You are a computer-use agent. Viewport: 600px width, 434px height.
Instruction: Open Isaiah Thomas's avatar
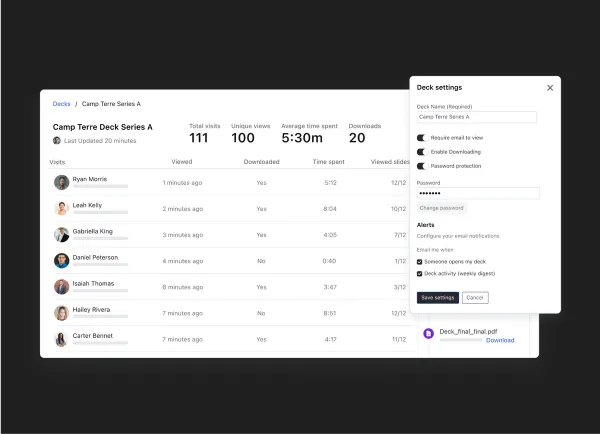coord(61,287)
